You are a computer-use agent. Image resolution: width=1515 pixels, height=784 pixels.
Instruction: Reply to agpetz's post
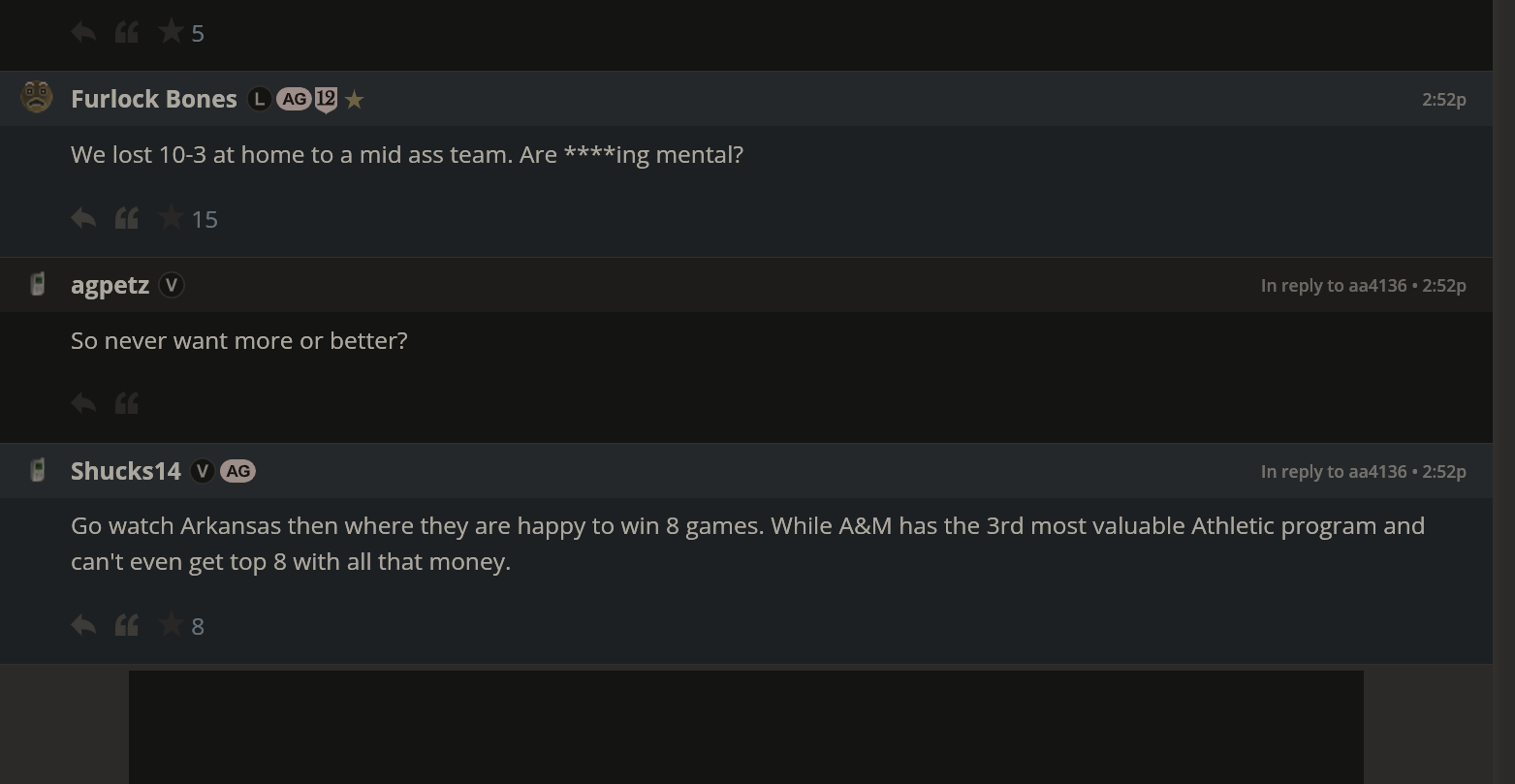pos(84,403)
